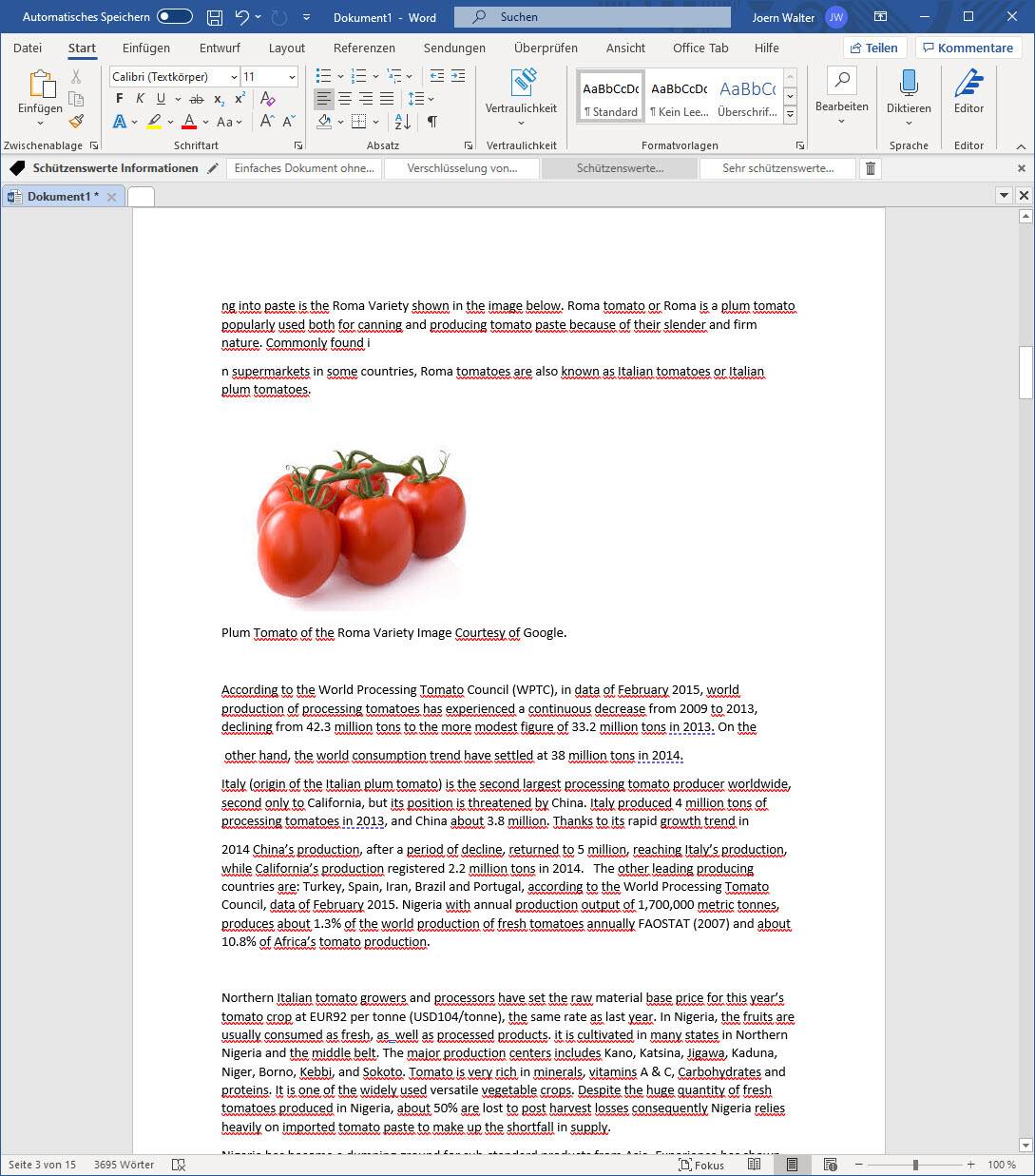This screenshot has width=1035, height=1176.
Task: Show paragraph marks with pilcrow icon
Action: pyautogui.click(x=432, y=122)
